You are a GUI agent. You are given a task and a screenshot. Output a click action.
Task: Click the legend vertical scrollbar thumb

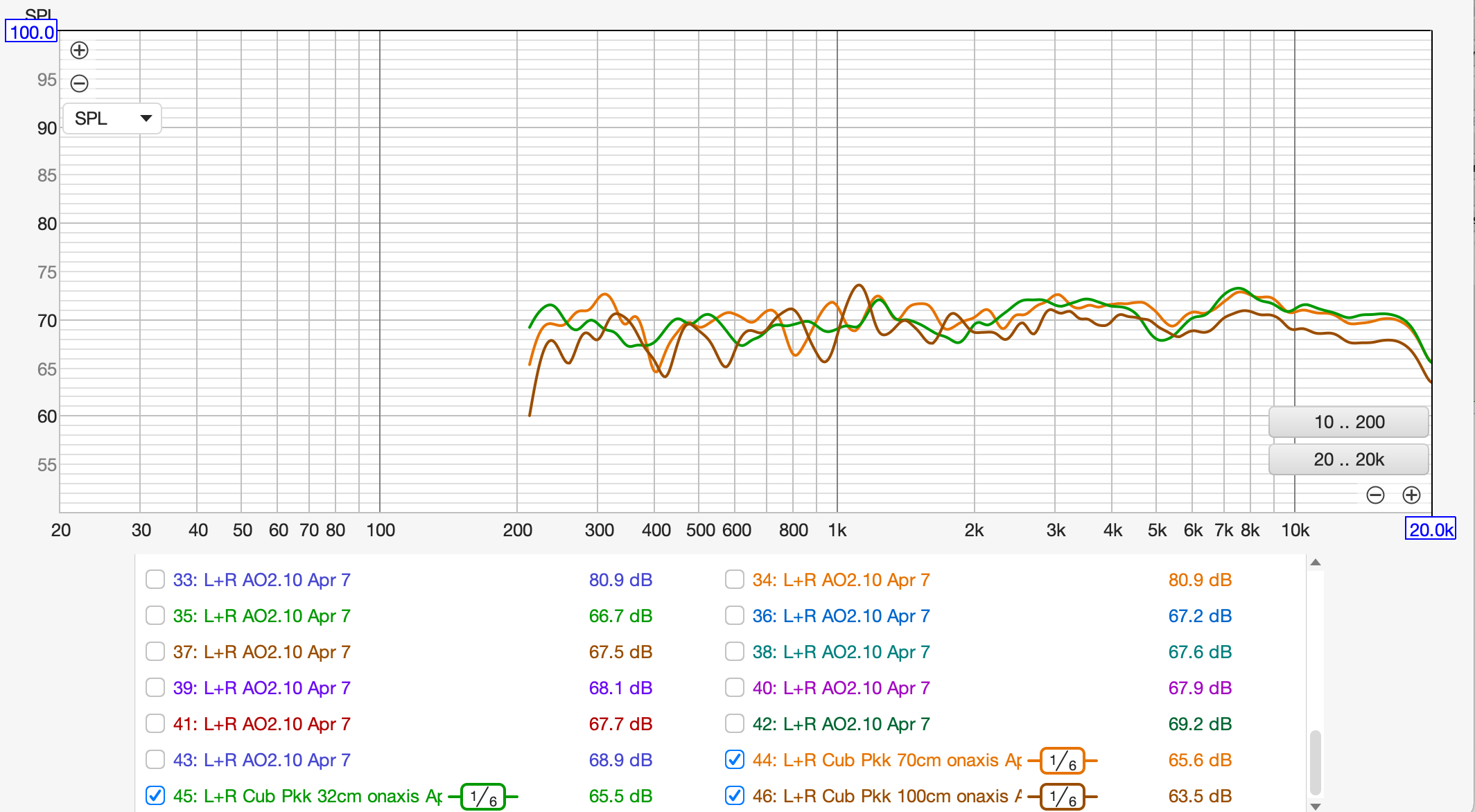pyautogui.click(x=1315, y=762)
